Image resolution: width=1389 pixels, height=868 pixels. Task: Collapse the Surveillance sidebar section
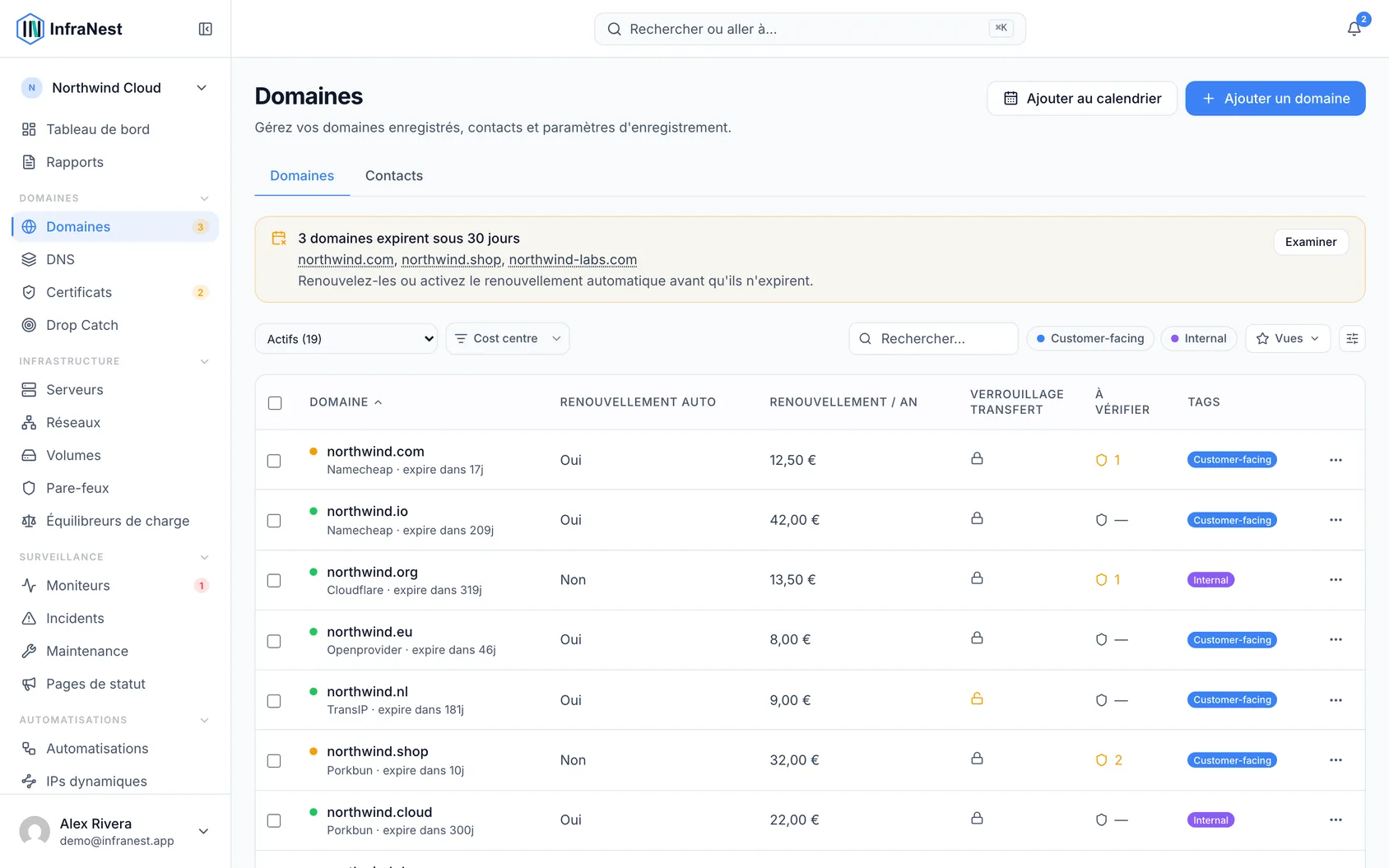click(x=205, y=557)
